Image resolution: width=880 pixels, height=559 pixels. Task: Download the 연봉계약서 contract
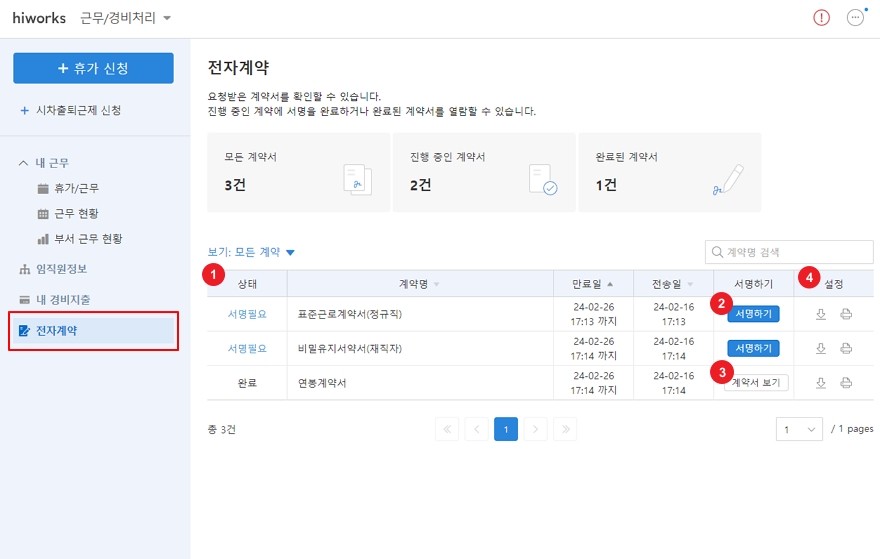821,382
